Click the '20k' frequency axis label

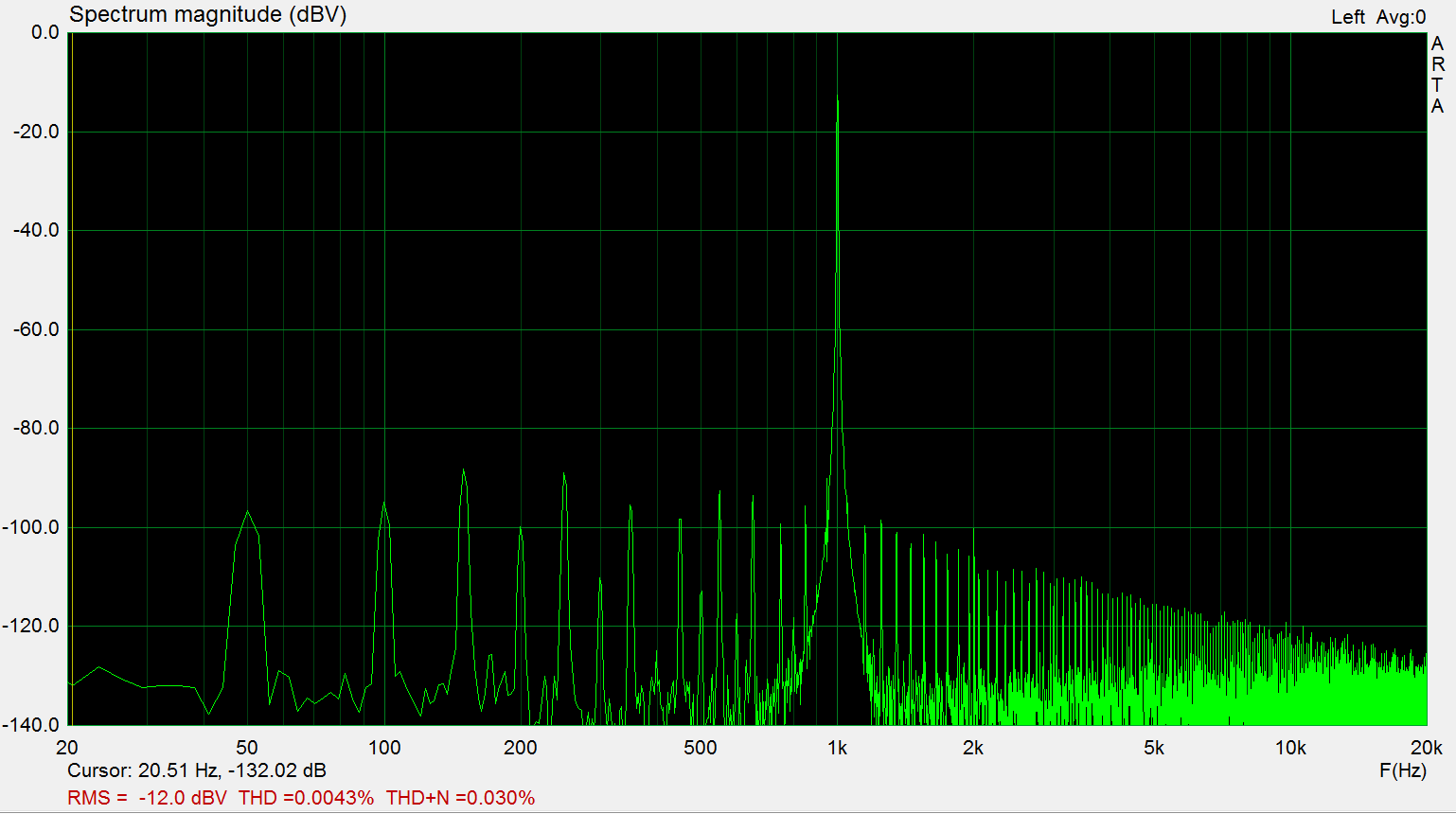[1427, 748]
